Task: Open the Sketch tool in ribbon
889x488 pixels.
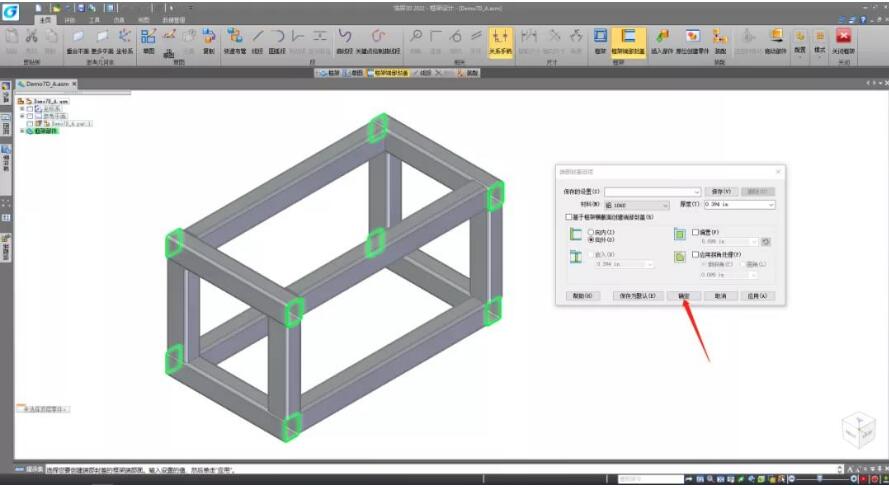Action: (x=149, y=41)
